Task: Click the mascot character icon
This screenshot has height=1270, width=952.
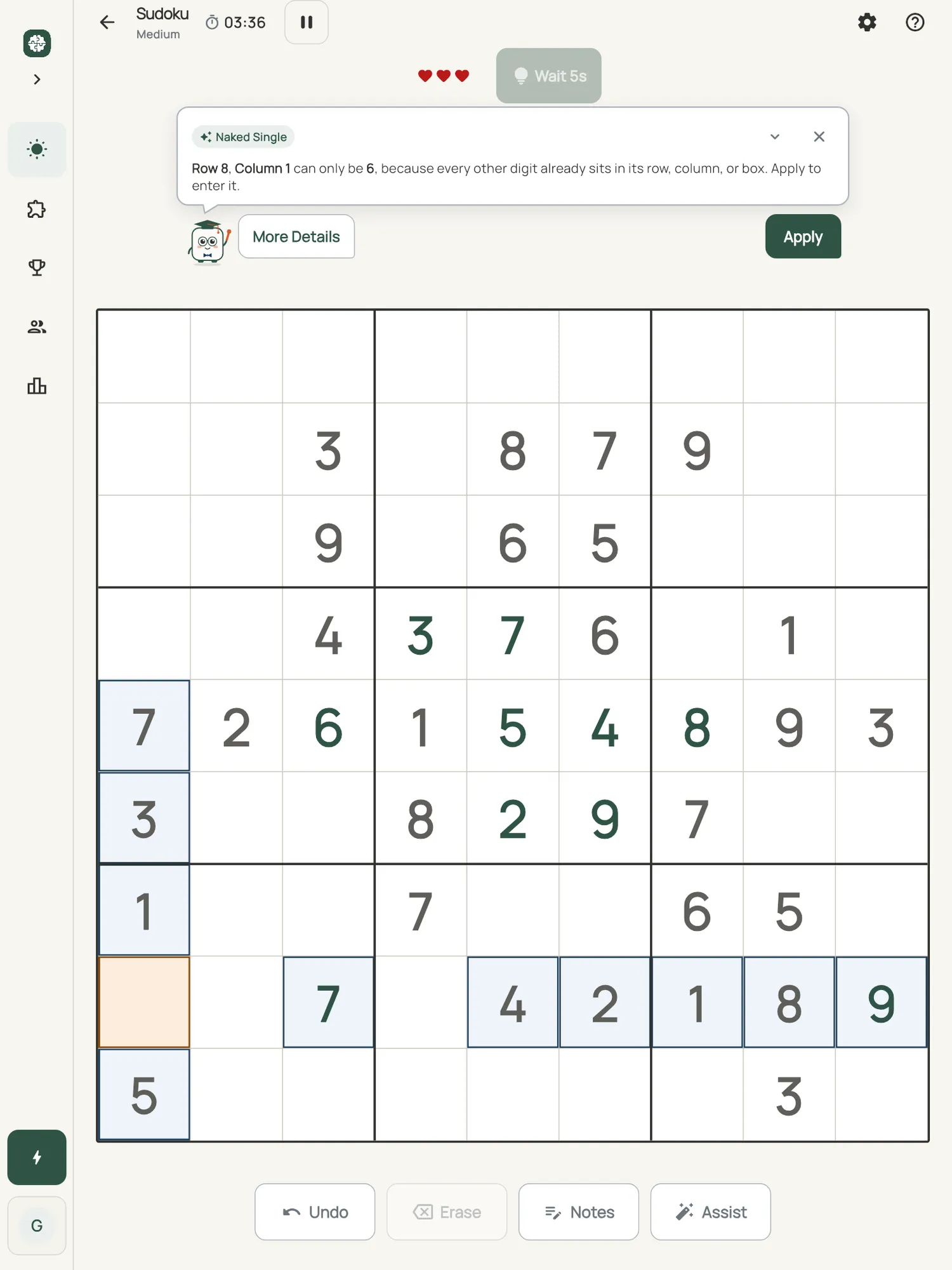Action: coord(209,241)
